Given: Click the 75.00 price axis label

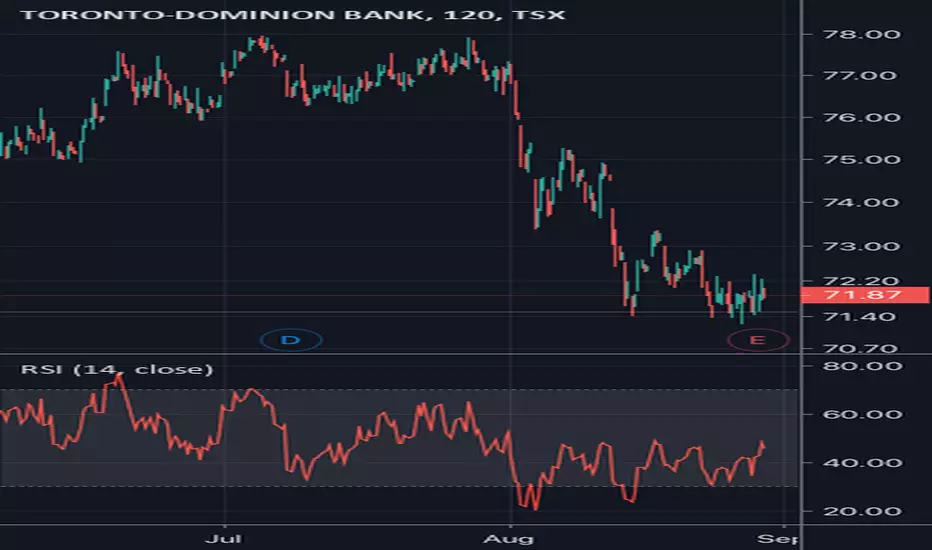Looking at the screenshot, I should tap(861, 160).
